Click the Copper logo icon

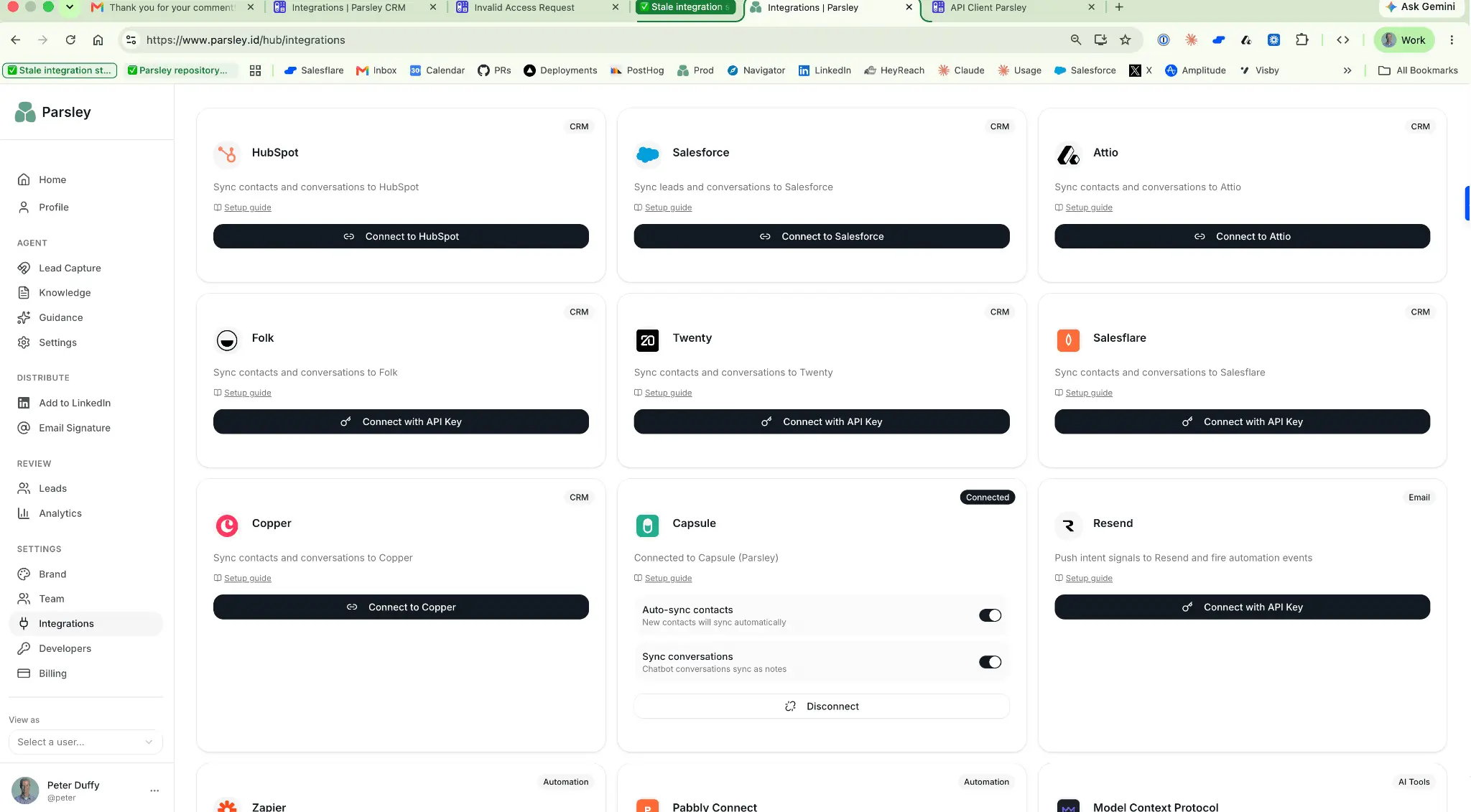coord(227,525)
